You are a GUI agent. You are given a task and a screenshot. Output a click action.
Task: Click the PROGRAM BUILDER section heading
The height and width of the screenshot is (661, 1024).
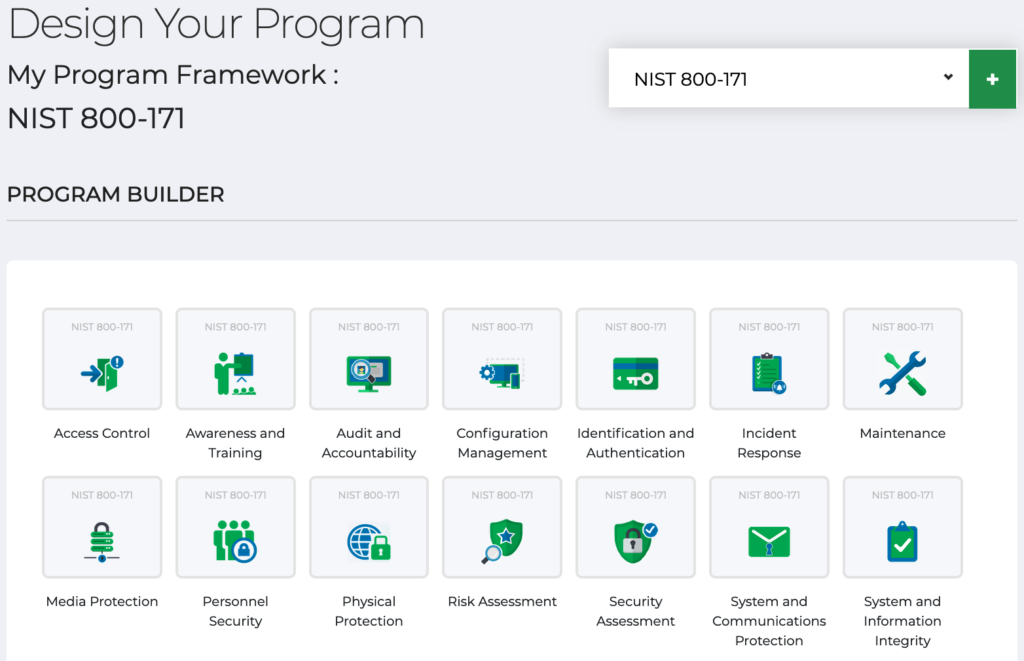point(116,194)
